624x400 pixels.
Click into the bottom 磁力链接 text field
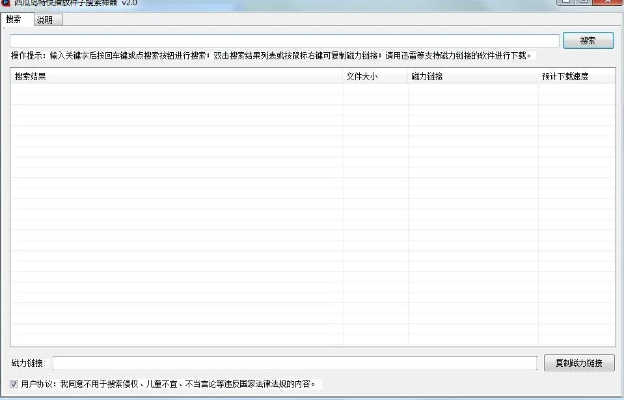(294, 363)
